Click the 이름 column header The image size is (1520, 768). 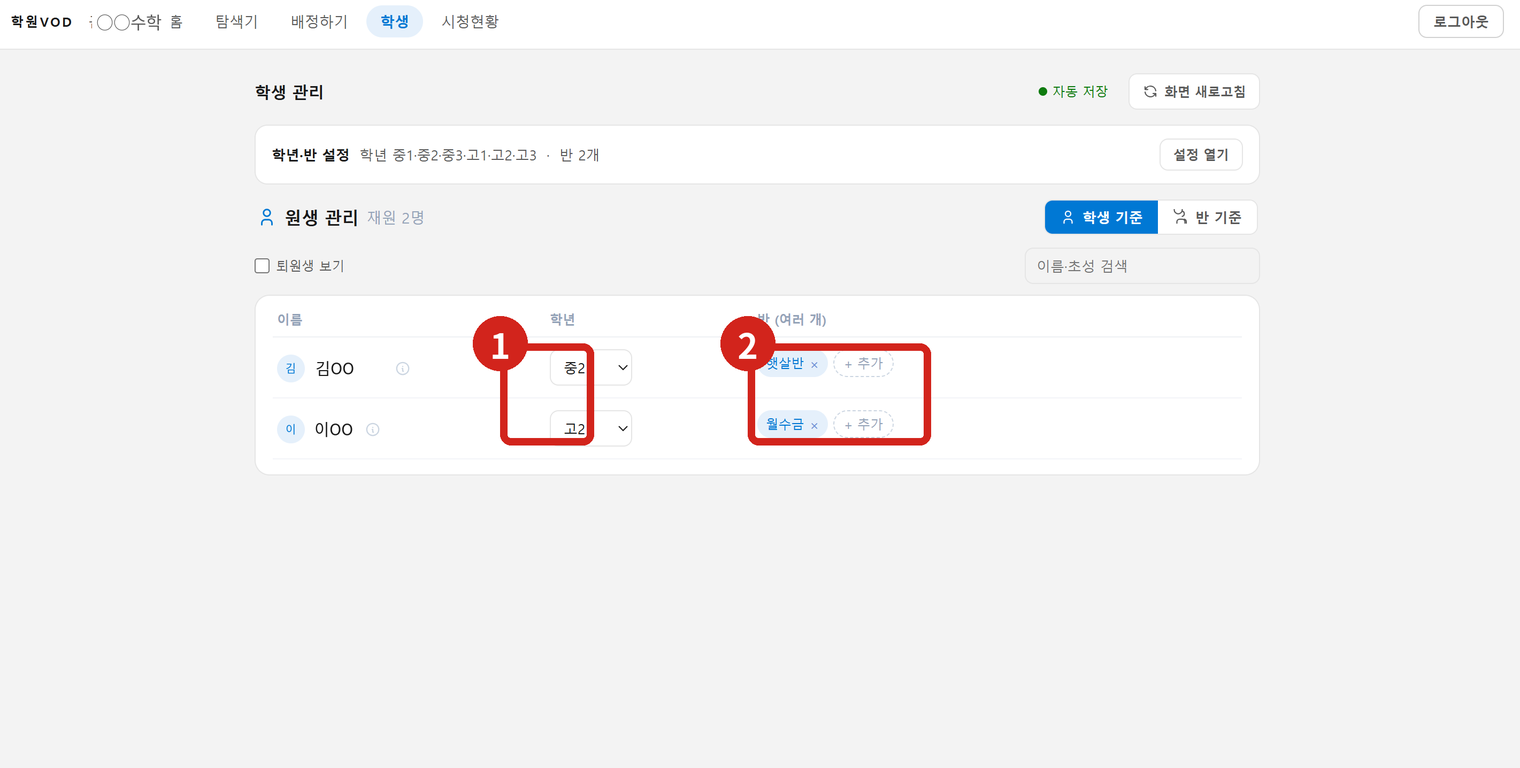click(290, 320)
